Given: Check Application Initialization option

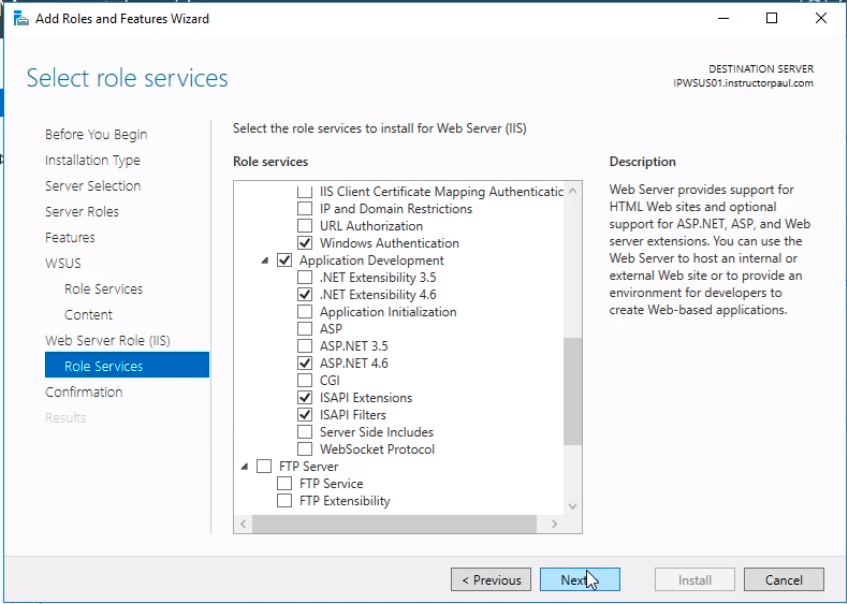Looking at the screenshot, I should [x=305, y=312].
